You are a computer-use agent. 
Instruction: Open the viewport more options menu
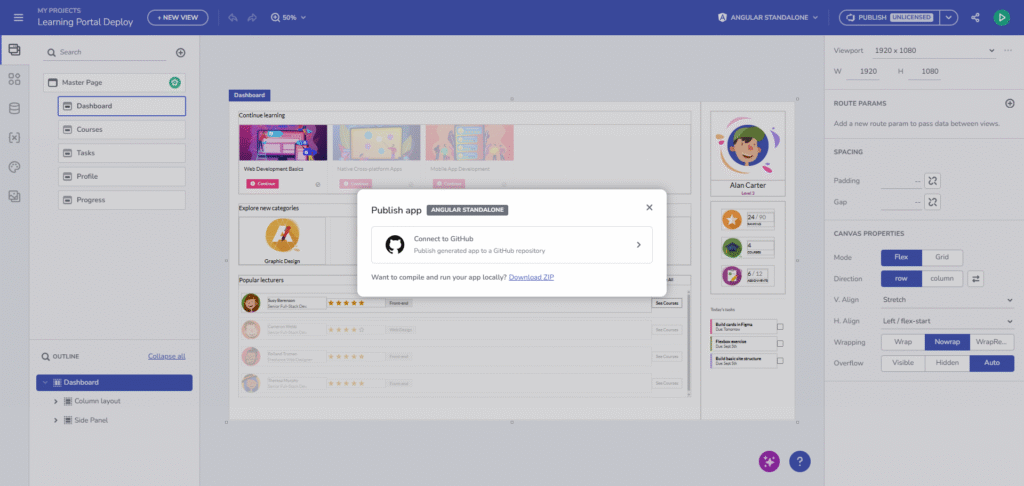tap(1009, 50)
